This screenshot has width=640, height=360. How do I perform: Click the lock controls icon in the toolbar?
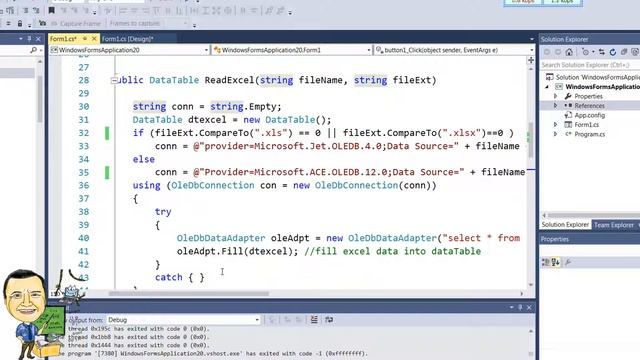click(x=20, y=24)
